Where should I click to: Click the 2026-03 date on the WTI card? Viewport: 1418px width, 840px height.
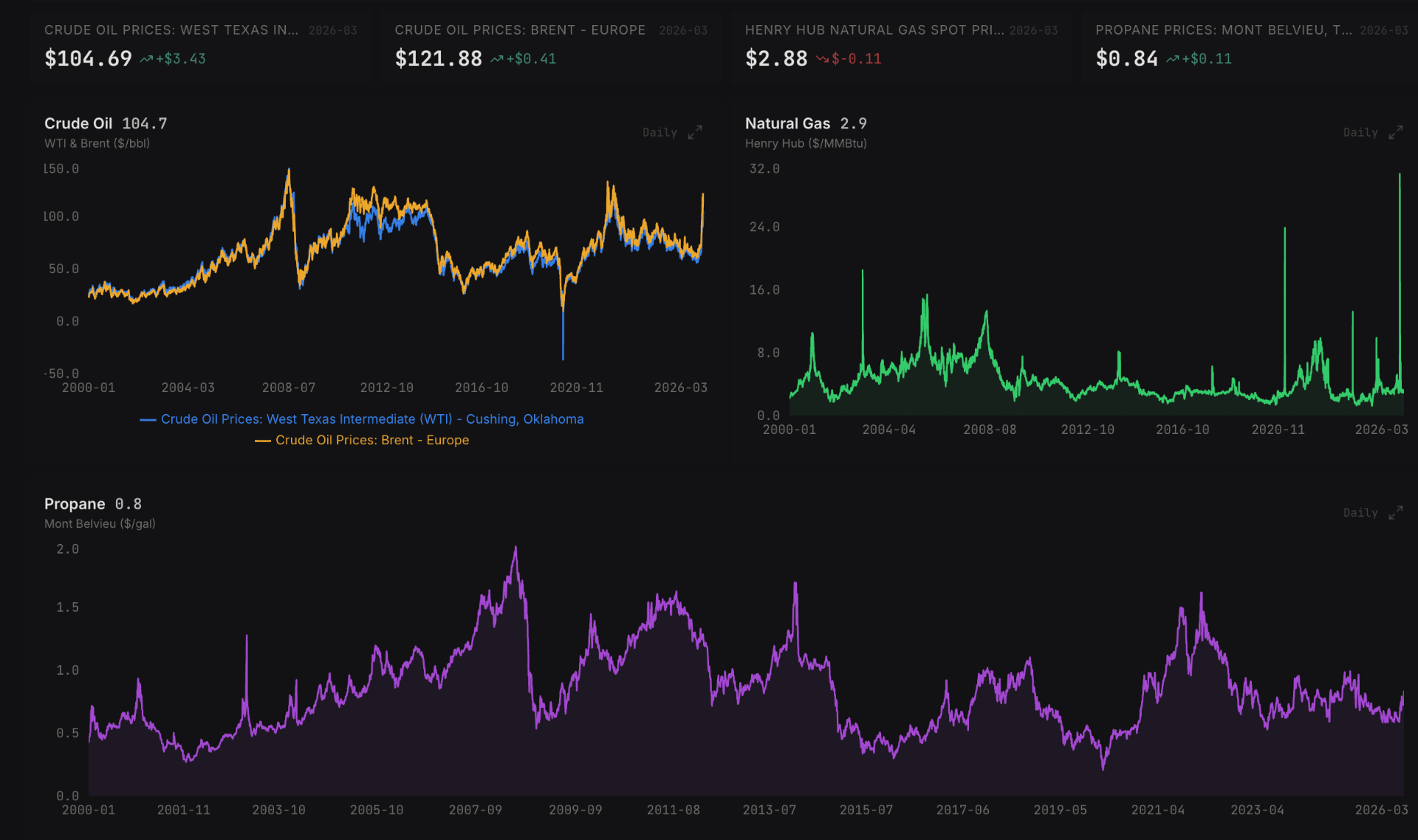(x=332, y=30)
